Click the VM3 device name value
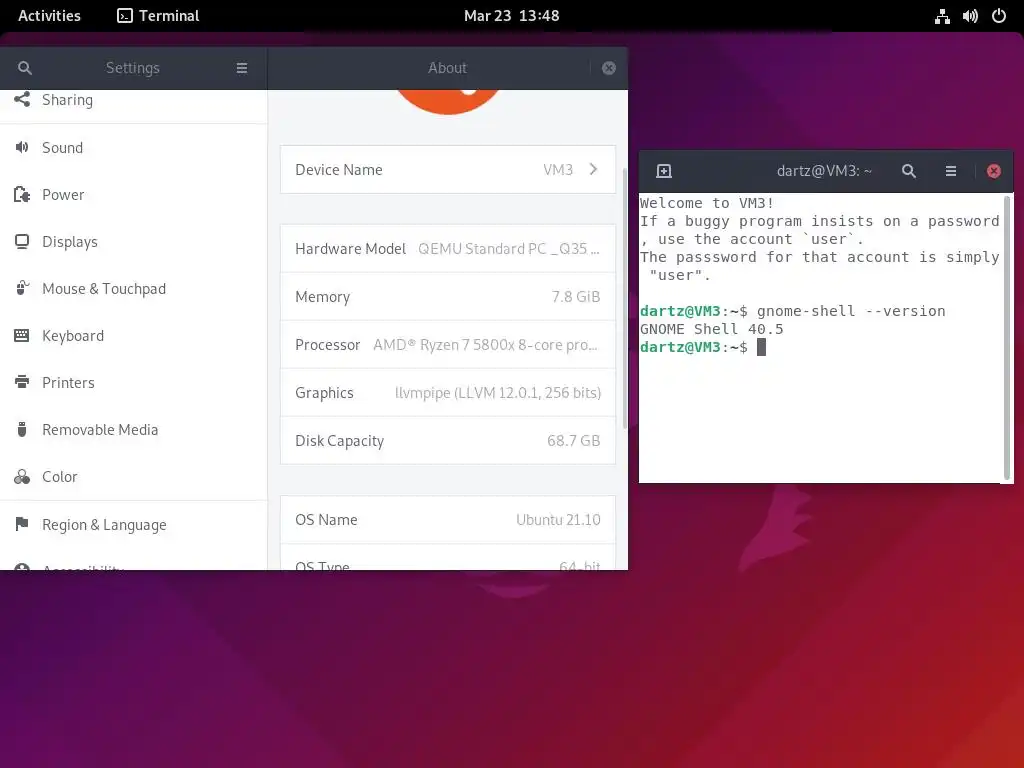The width and height of the screenshot is (1024, 768). coord(558,170)
